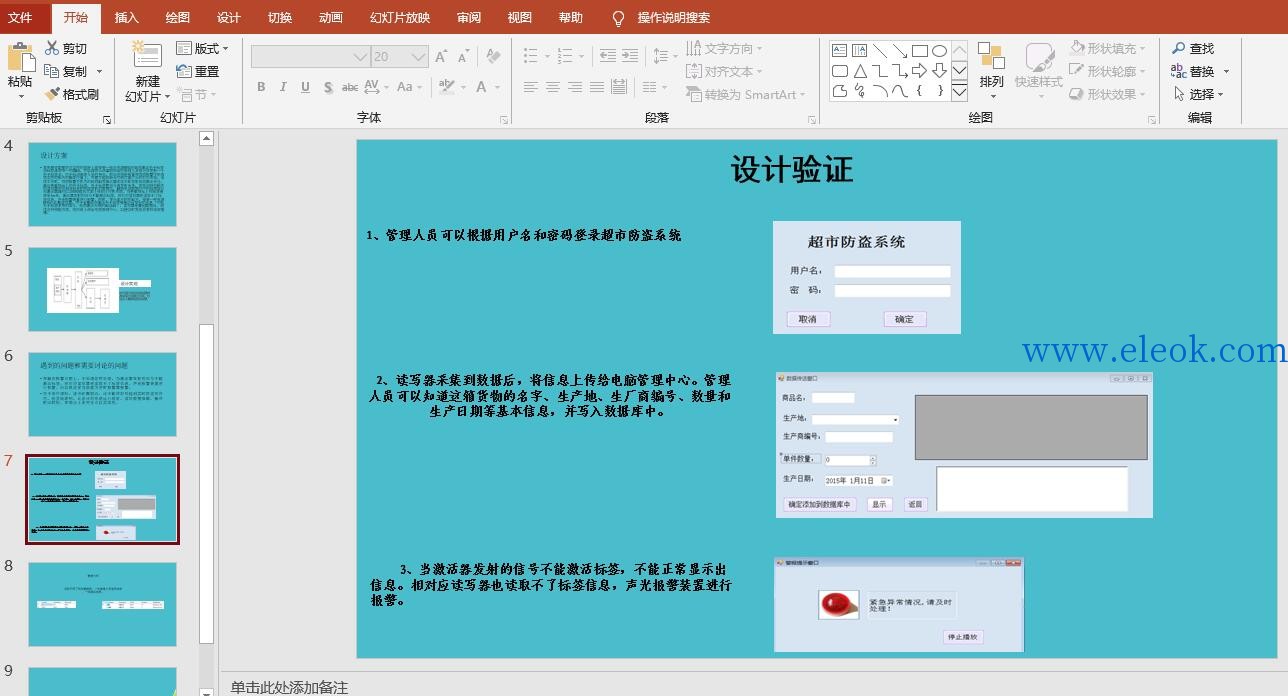
Task: Switch to the Animations (动画) tab
Action: pyautogui.click(x=330, y=17)
